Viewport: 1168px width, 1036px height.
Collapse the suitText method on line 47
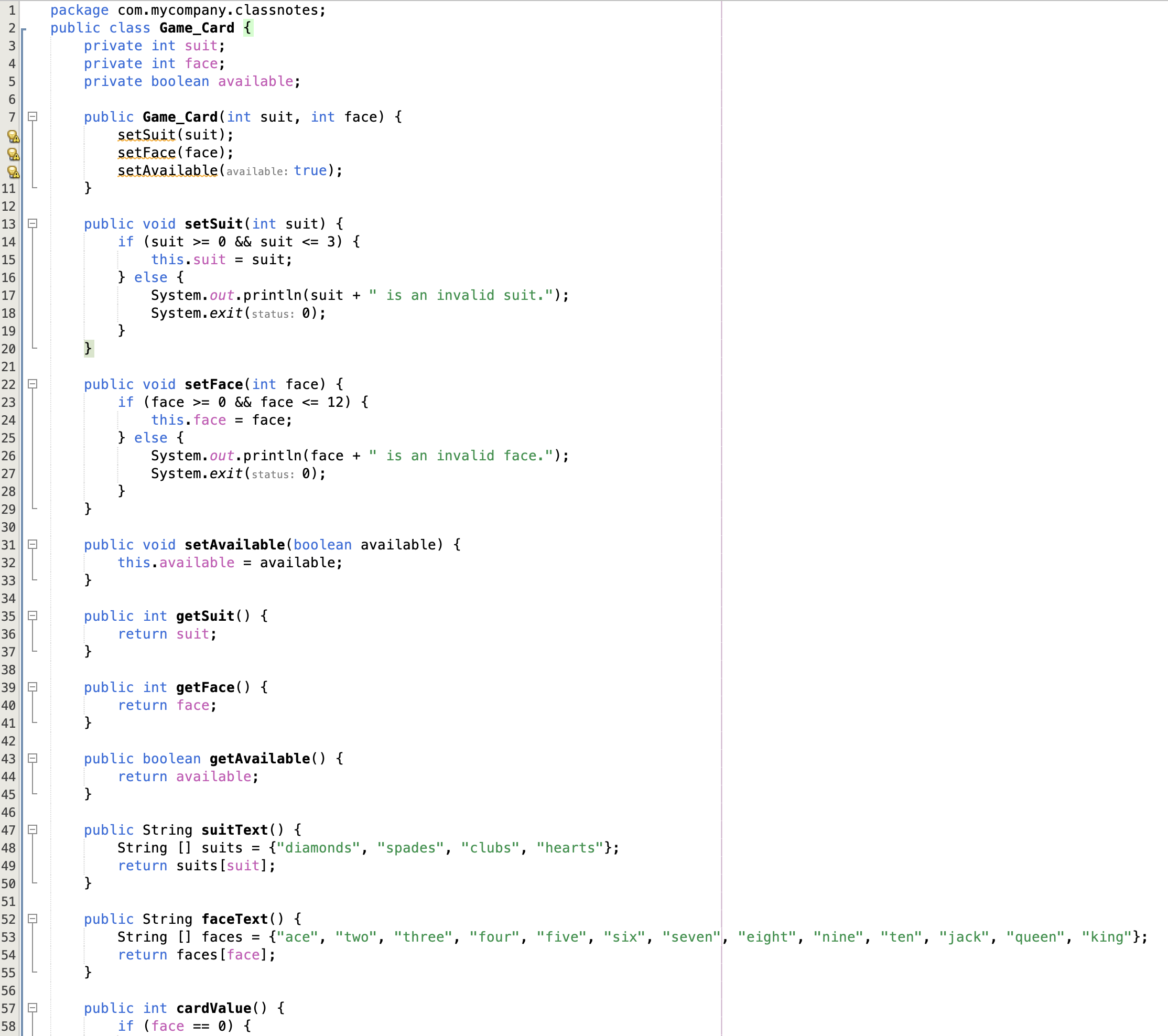33,831
